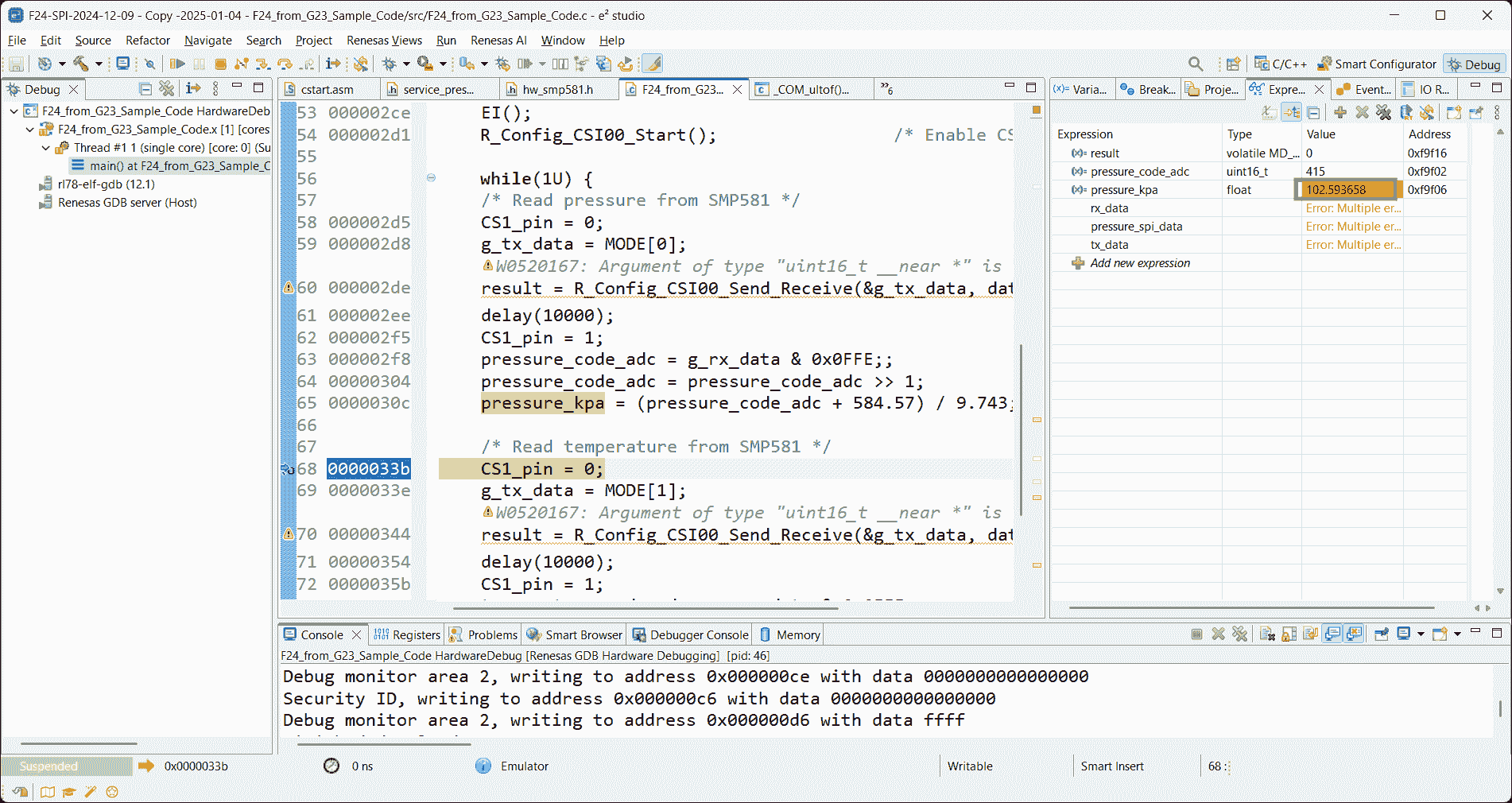Viewport: 1512px width, 803px height.
Task: Collapse F24_from_G23_Sample_Code.x tree node
Action: click(x=30, y=130)
